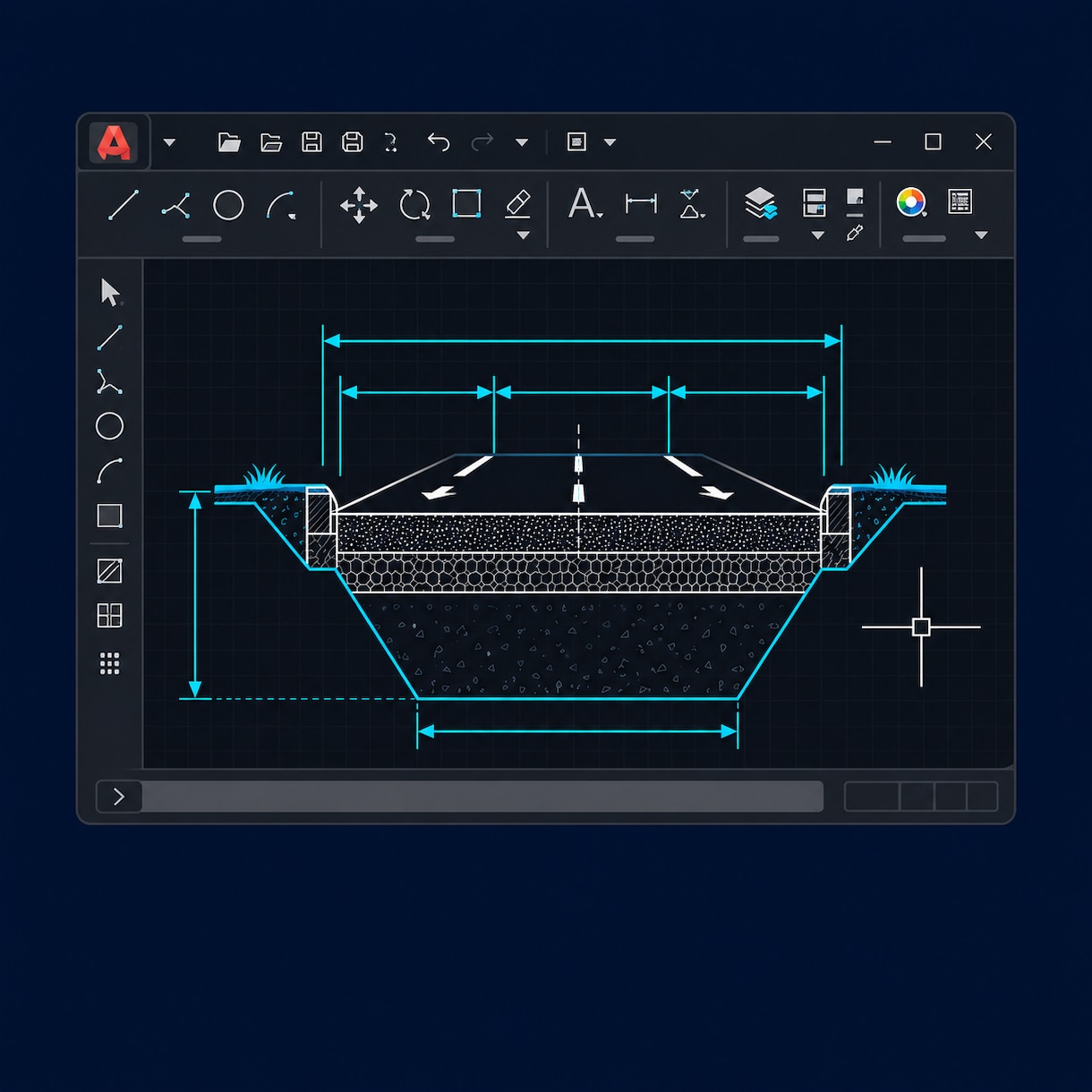Choose the Hatch tool in left sidebar
This screenshot has width=1092, height=1092.
click(109, 570)
